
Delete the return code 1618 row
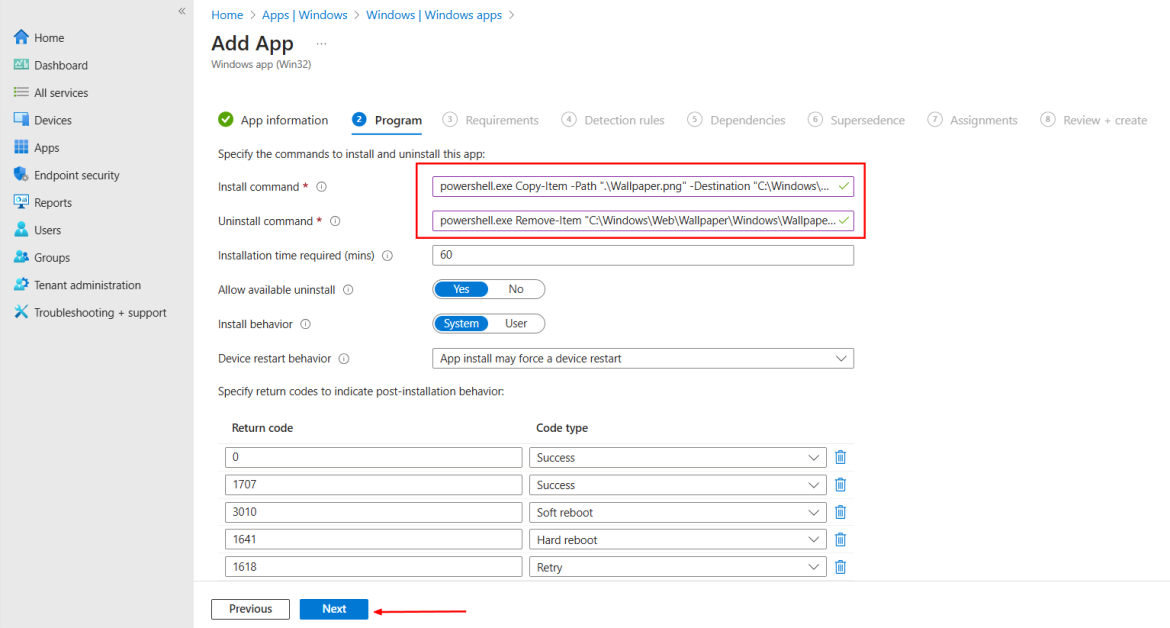pyautogui.click(x=840, y=566)
